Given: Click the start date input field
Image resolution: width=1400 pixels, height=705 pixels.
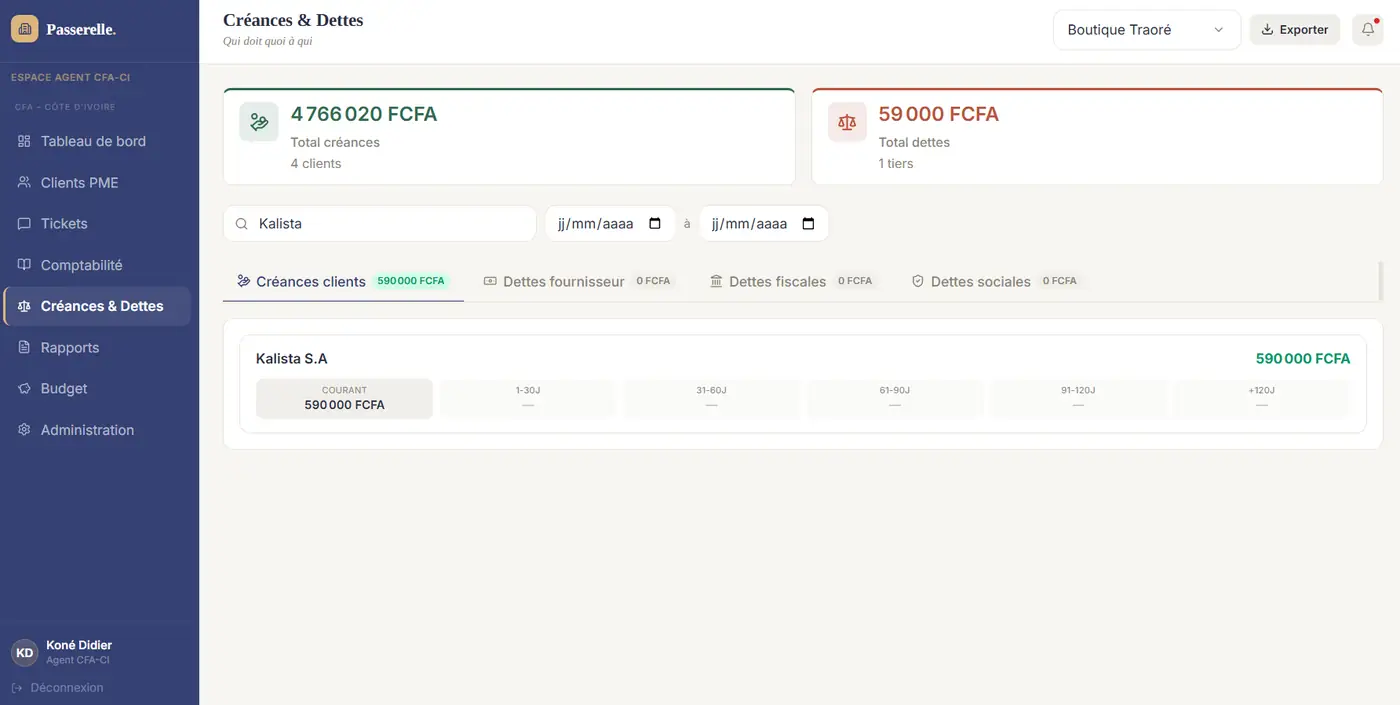Looking at the screenshot, I should 610,224.
